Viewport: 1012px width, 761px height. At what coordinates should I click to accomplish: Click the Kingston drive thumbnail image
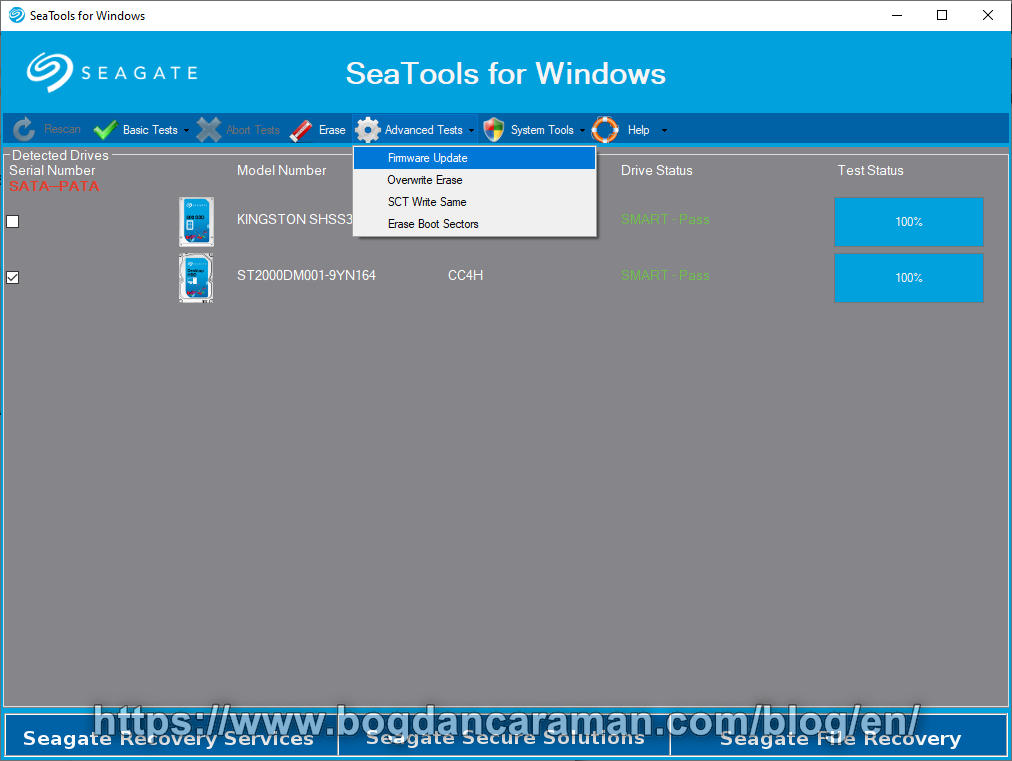click(x=196, y=221)
